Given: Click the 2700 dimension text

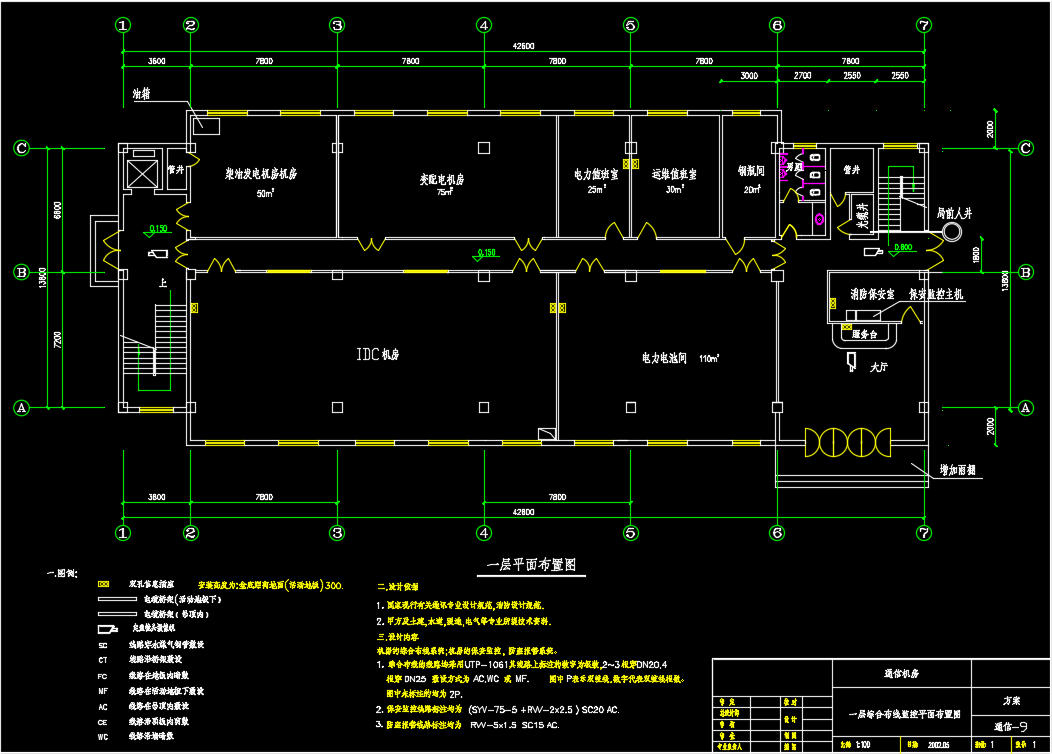Looking at the screenshot, I should coord(802,76).
